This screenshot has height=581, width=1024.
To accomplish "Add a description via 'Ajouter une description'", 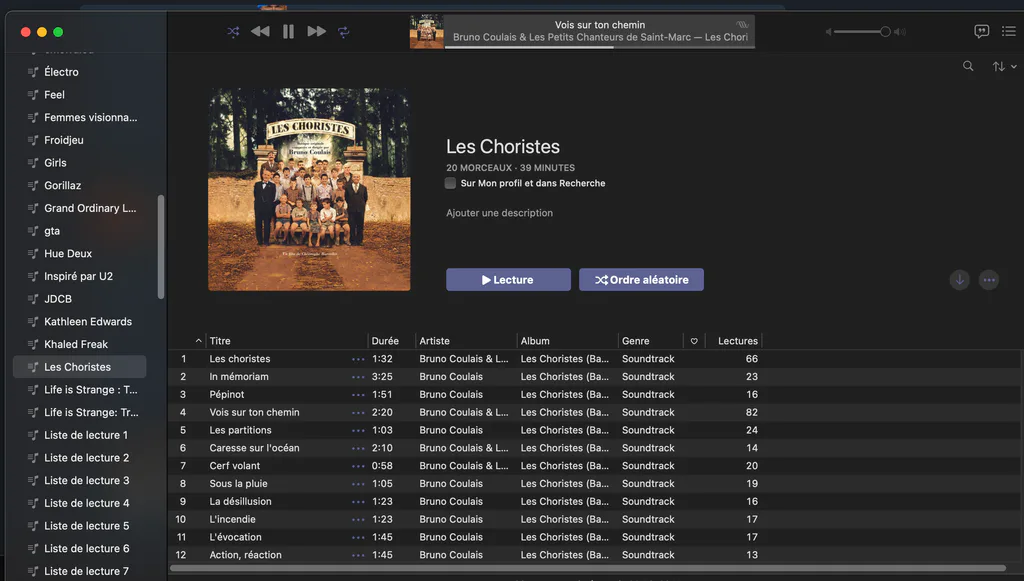I will coord(500,213).
